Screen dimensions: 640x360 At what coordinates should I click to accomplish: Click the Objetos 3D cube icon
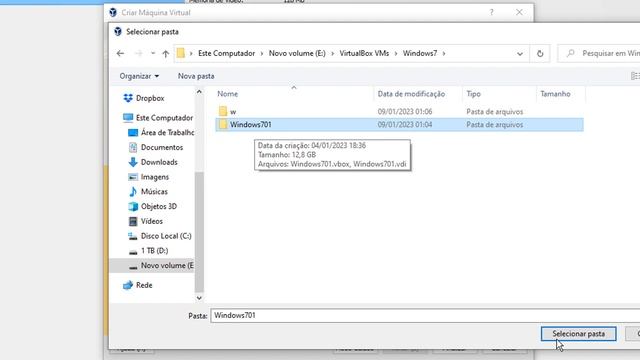coord(133,207)
